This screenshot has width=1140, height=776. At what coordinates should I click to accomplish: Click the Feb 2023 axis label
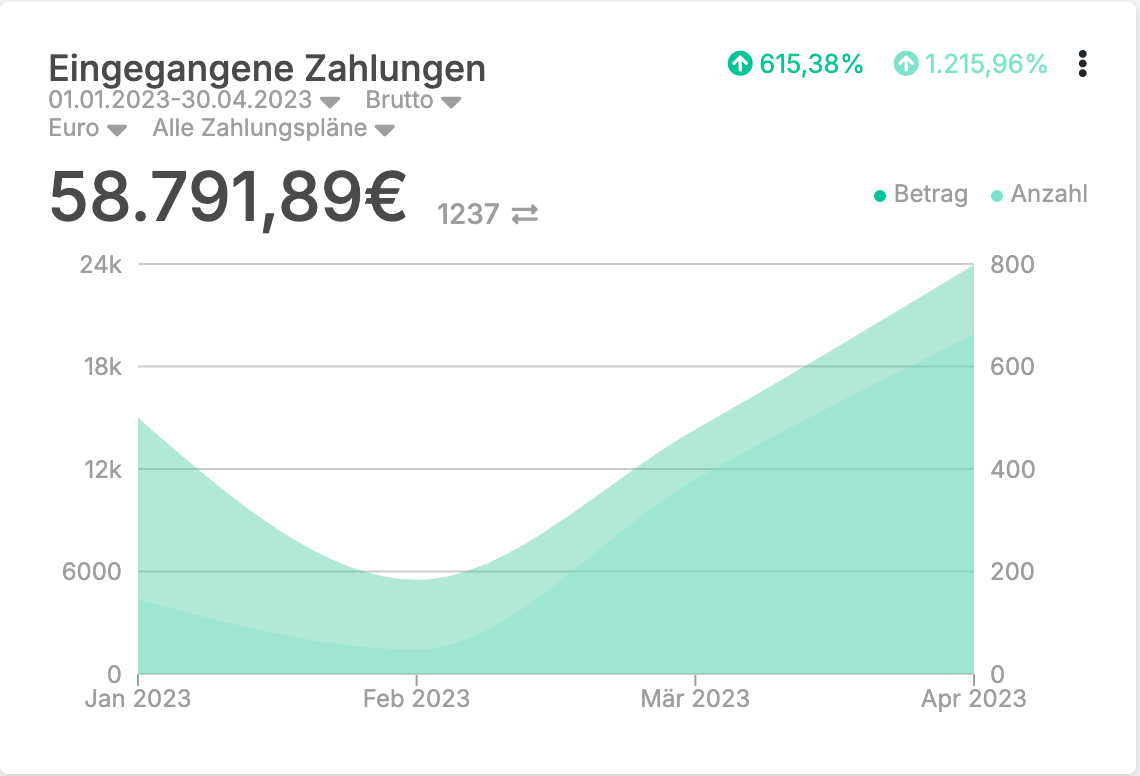pos(417,698)
